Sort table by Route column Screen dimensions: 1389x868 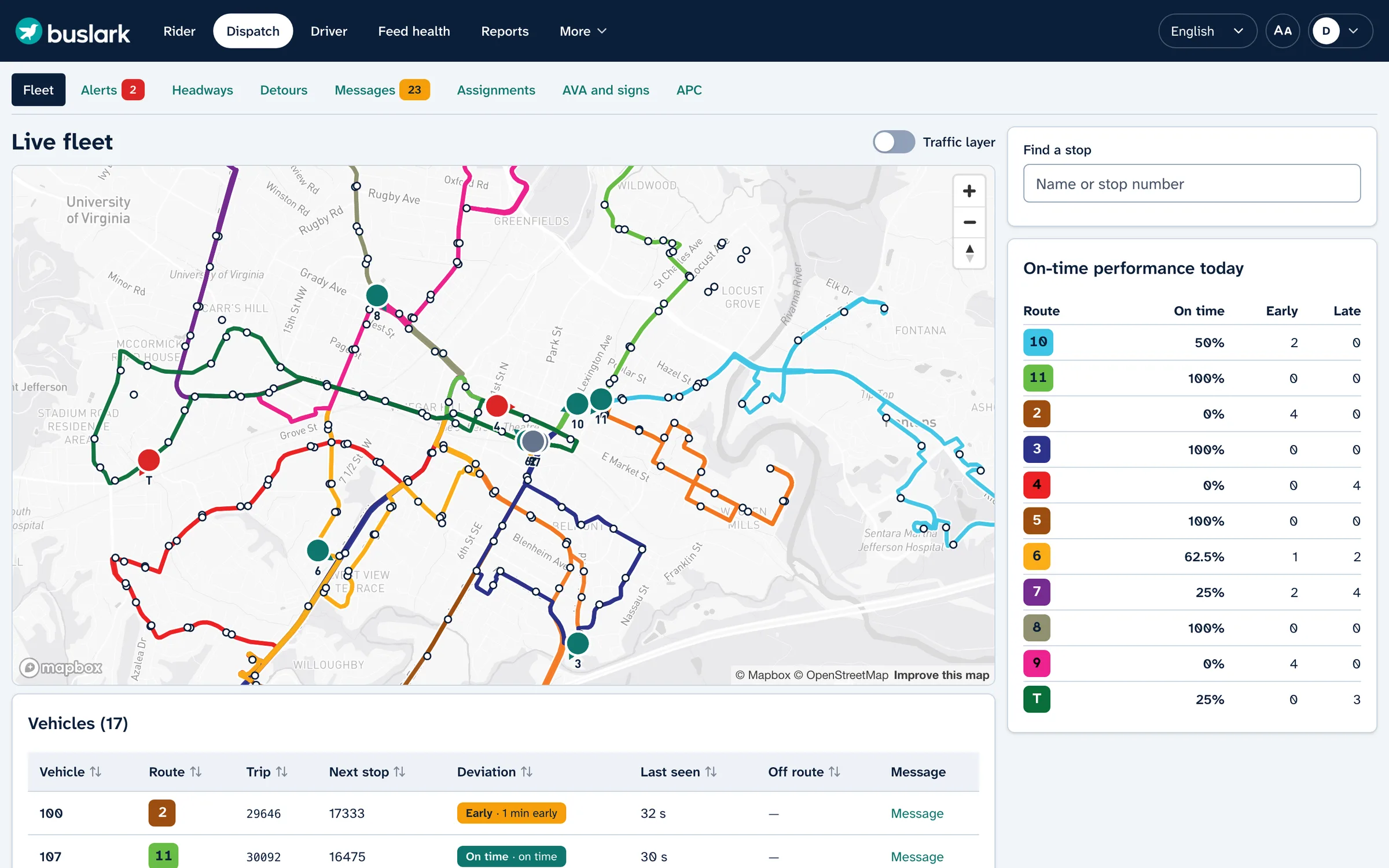(x=175, y=771)
